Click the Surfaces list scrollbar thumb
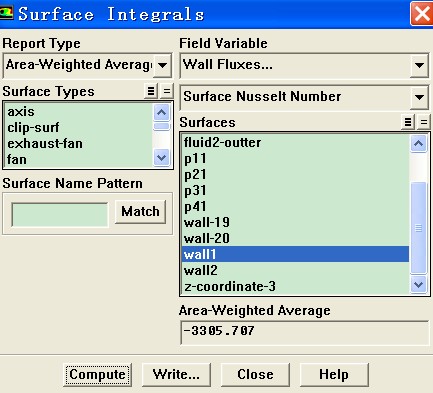Screen dimensions: 433x393 click(419, 228)
